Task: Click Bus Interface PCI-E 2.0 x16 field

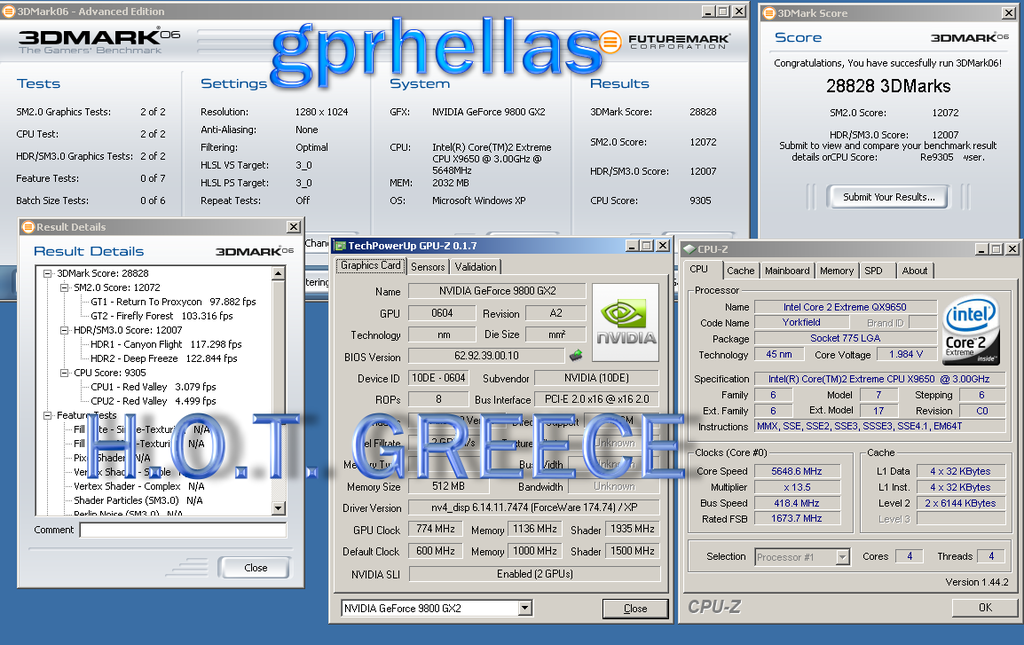Action: [x=596, y=399]
